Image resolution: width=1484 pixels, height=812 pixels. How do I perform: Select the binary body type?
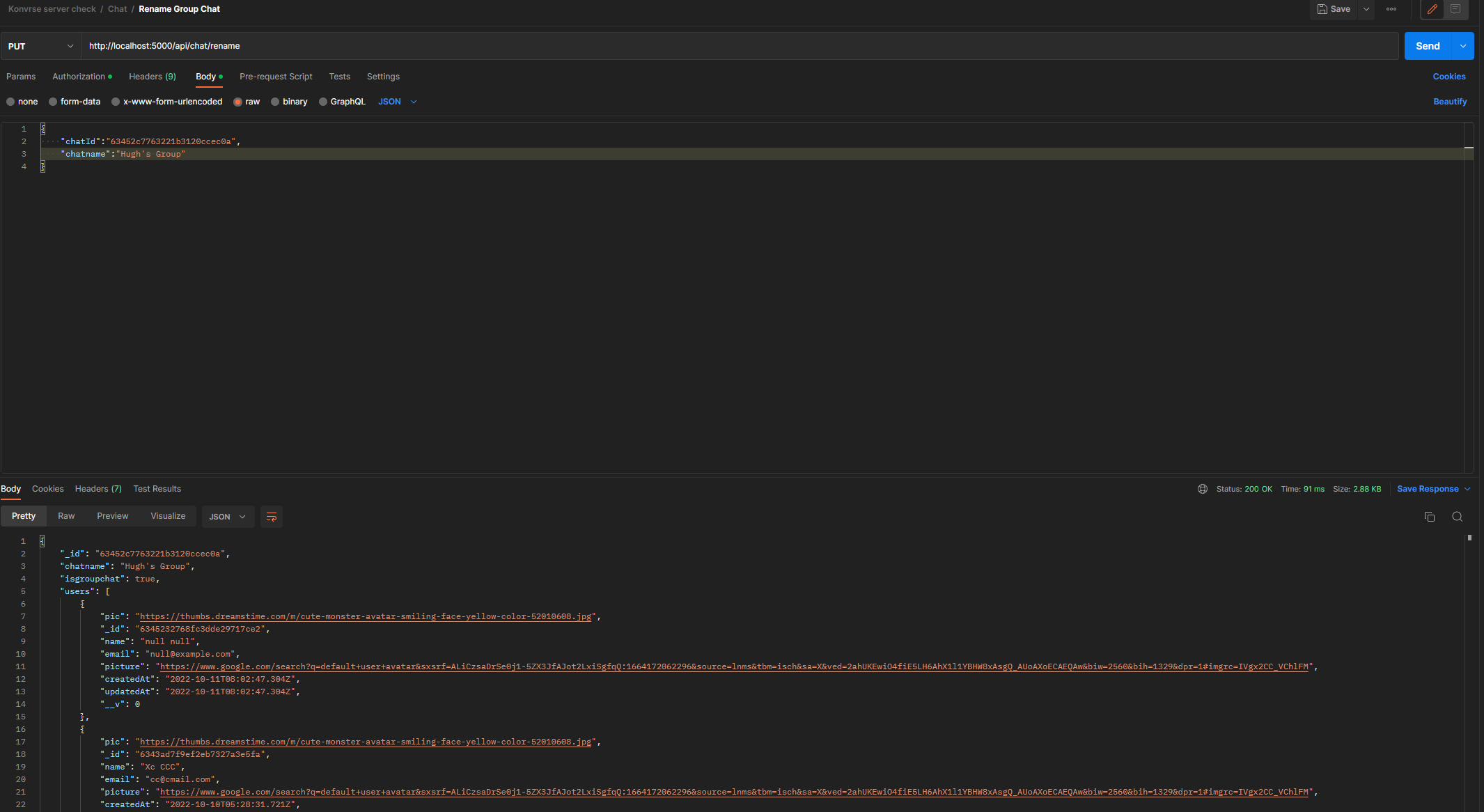[289, 102]
